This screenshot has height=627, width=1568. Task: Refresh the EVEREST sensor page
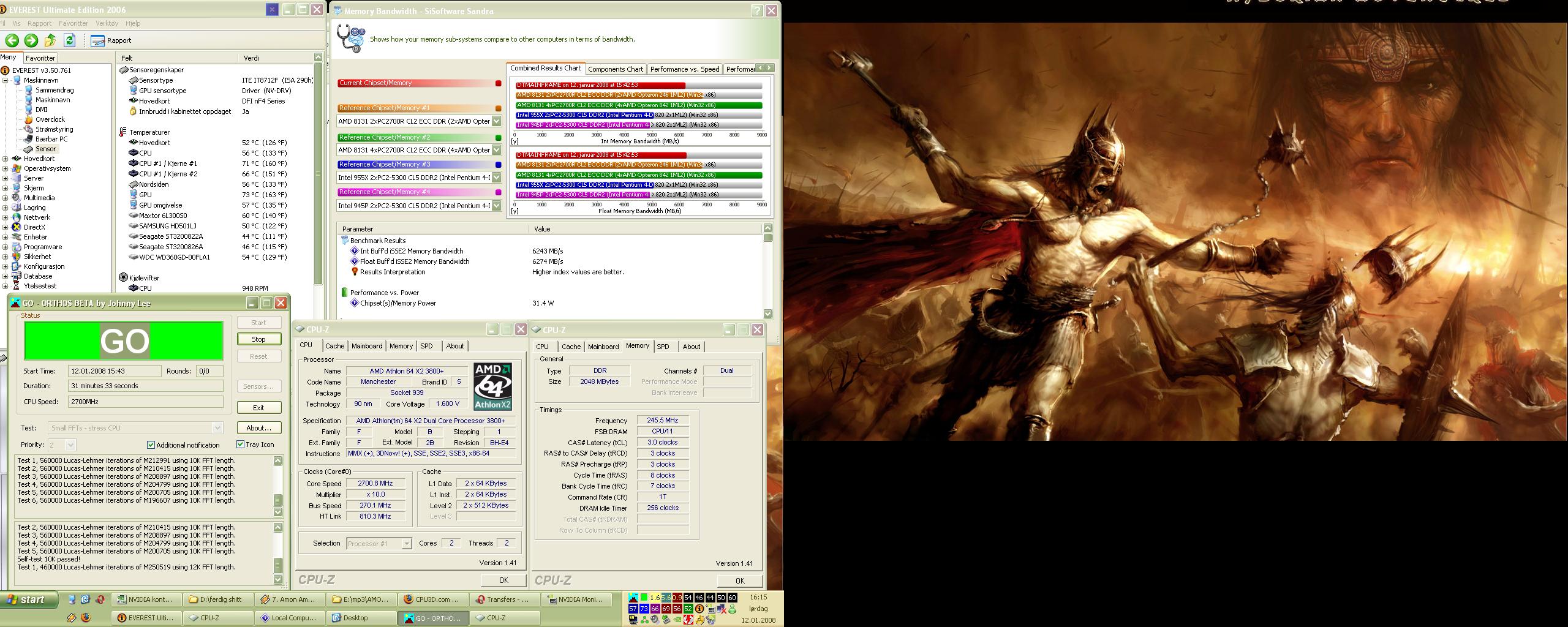point(70,40)
